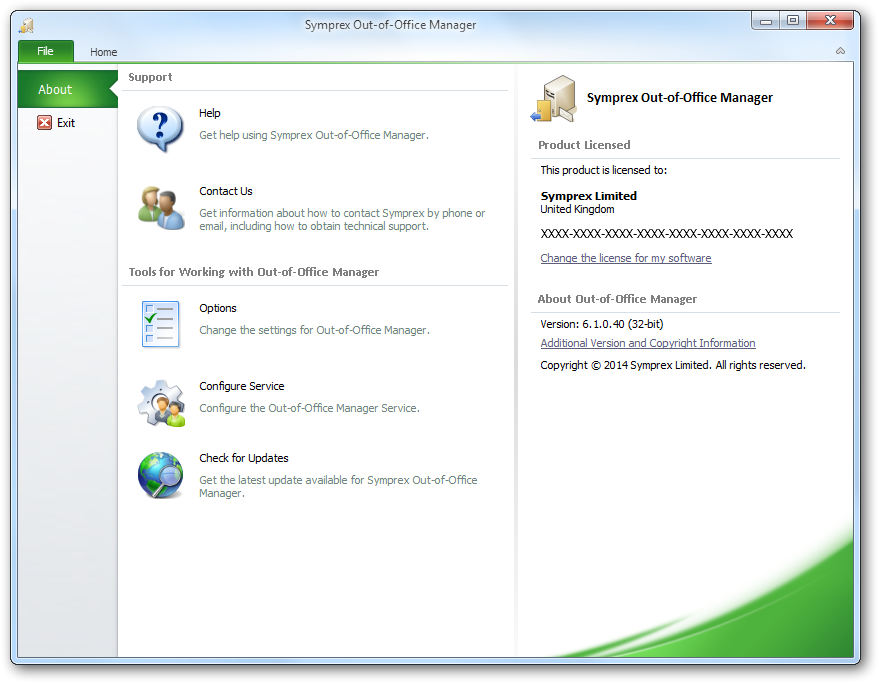Click "Change the license for my software" link
Screen dimensions: 879x683
tap(626, 258)
